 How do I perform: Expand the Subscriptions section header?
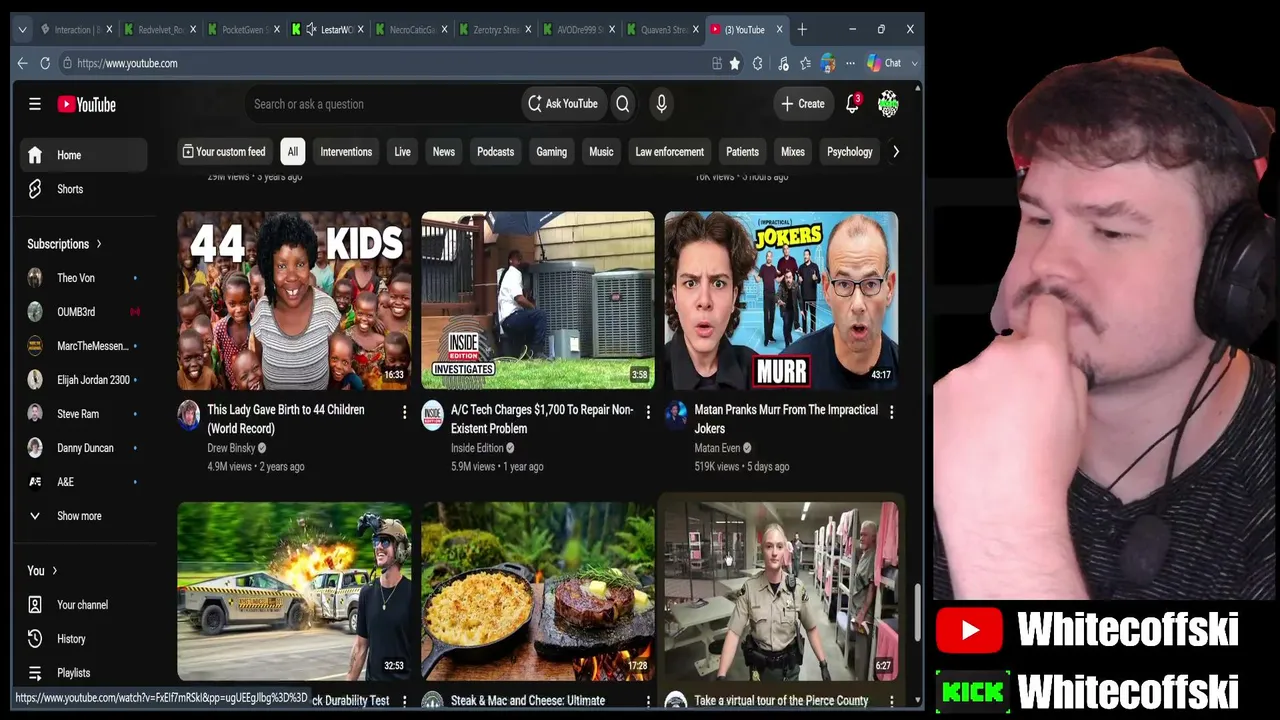65,244
